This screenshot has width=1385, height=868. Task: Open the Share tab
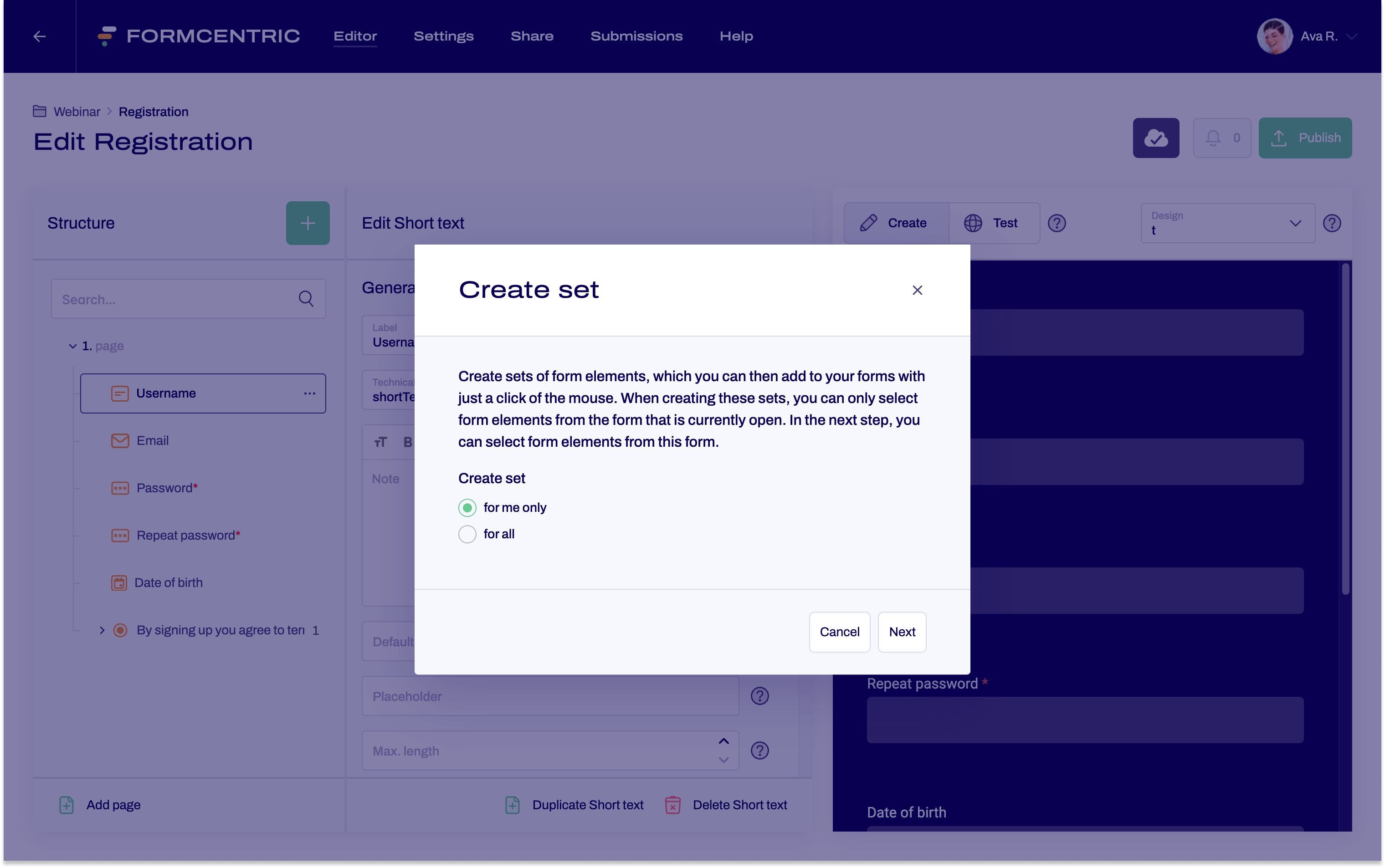click(x=531, y=36)
